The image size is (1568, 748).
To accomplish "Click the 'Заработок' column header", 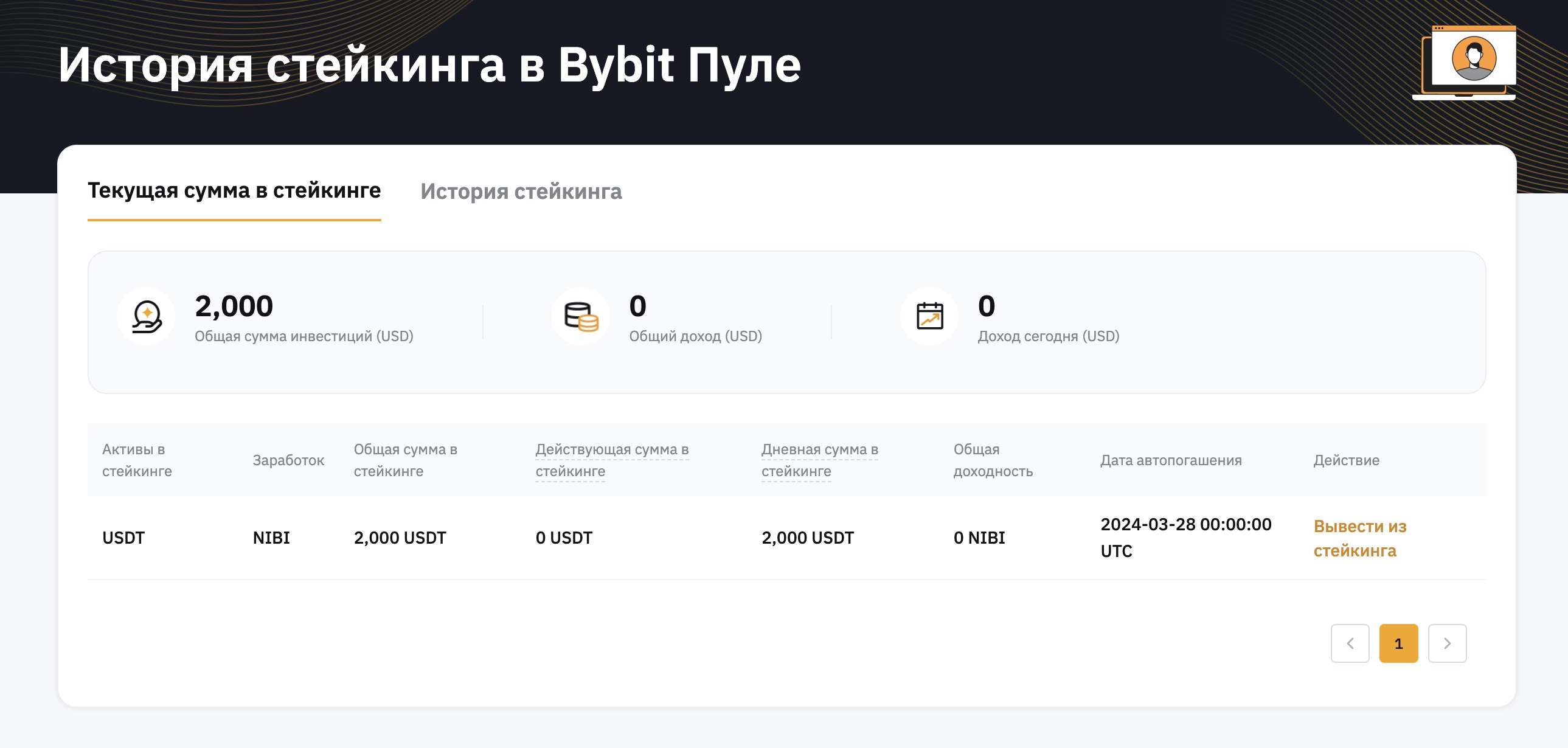I will (x=288, y=460).
